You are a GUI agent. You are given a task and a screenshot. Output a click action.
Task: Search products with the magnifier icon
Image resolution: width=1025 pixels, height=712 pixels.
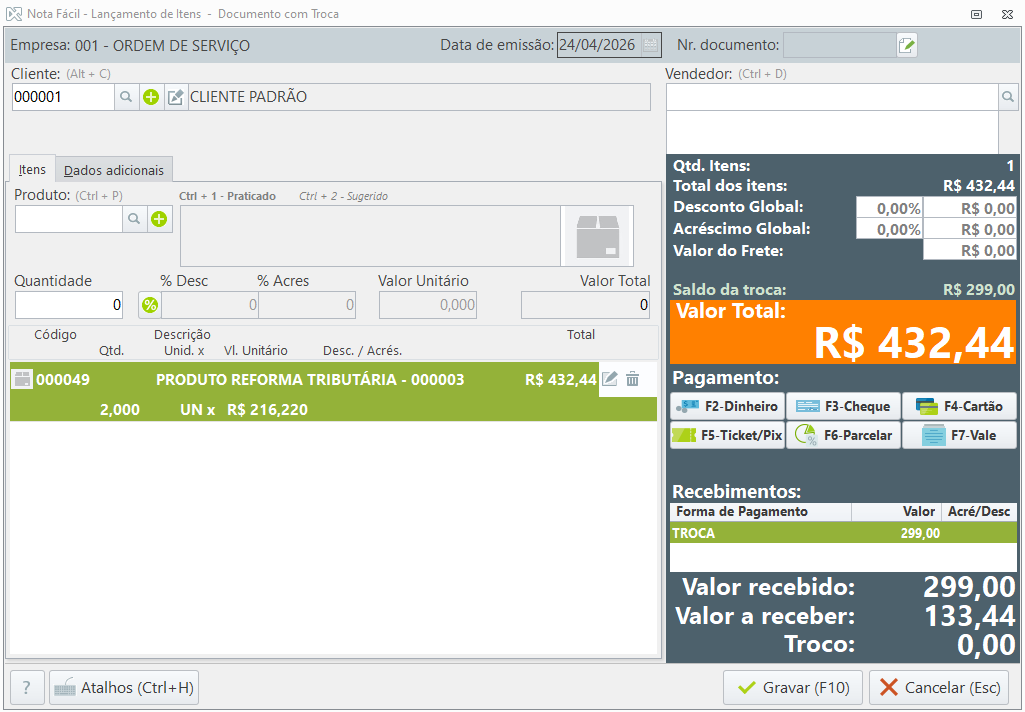(134, 219)
